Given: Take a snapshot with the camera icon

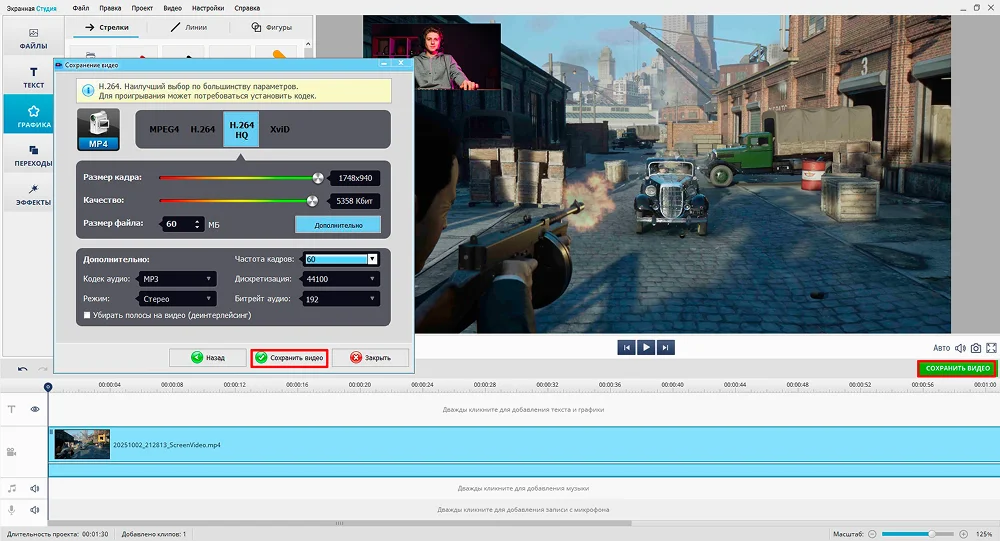Looking at the screenshot, I should [x=976, y=348].
